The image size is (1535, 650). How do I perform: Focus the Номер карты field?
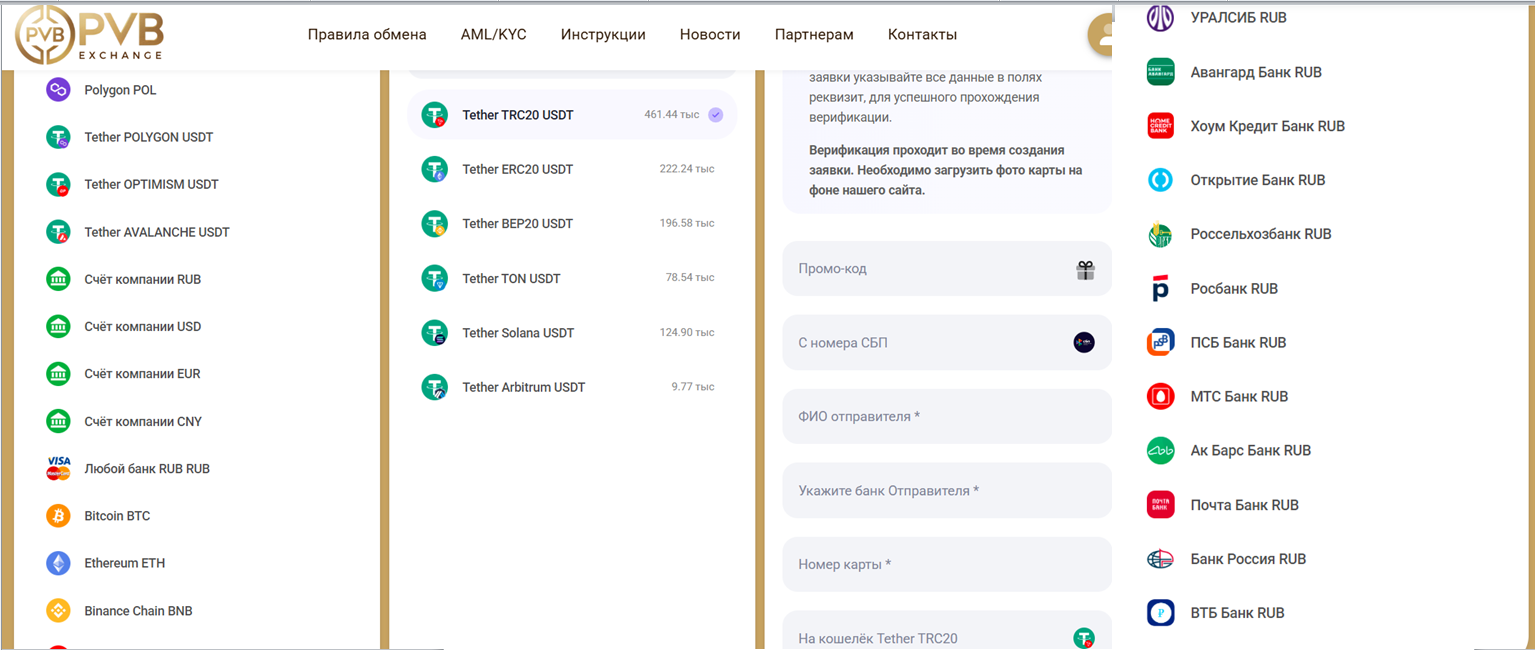coord(947,564)
